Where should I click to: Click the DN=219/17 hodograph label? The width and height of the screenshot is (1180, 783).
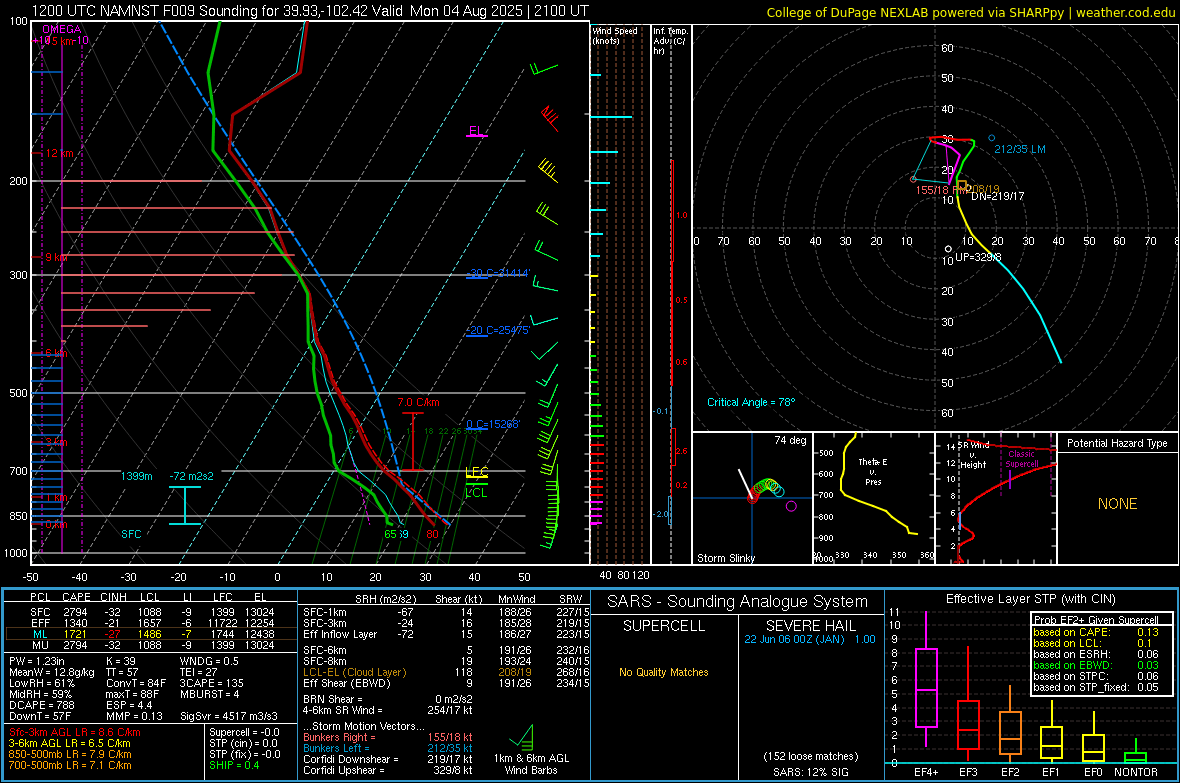(x=997, y=197)
